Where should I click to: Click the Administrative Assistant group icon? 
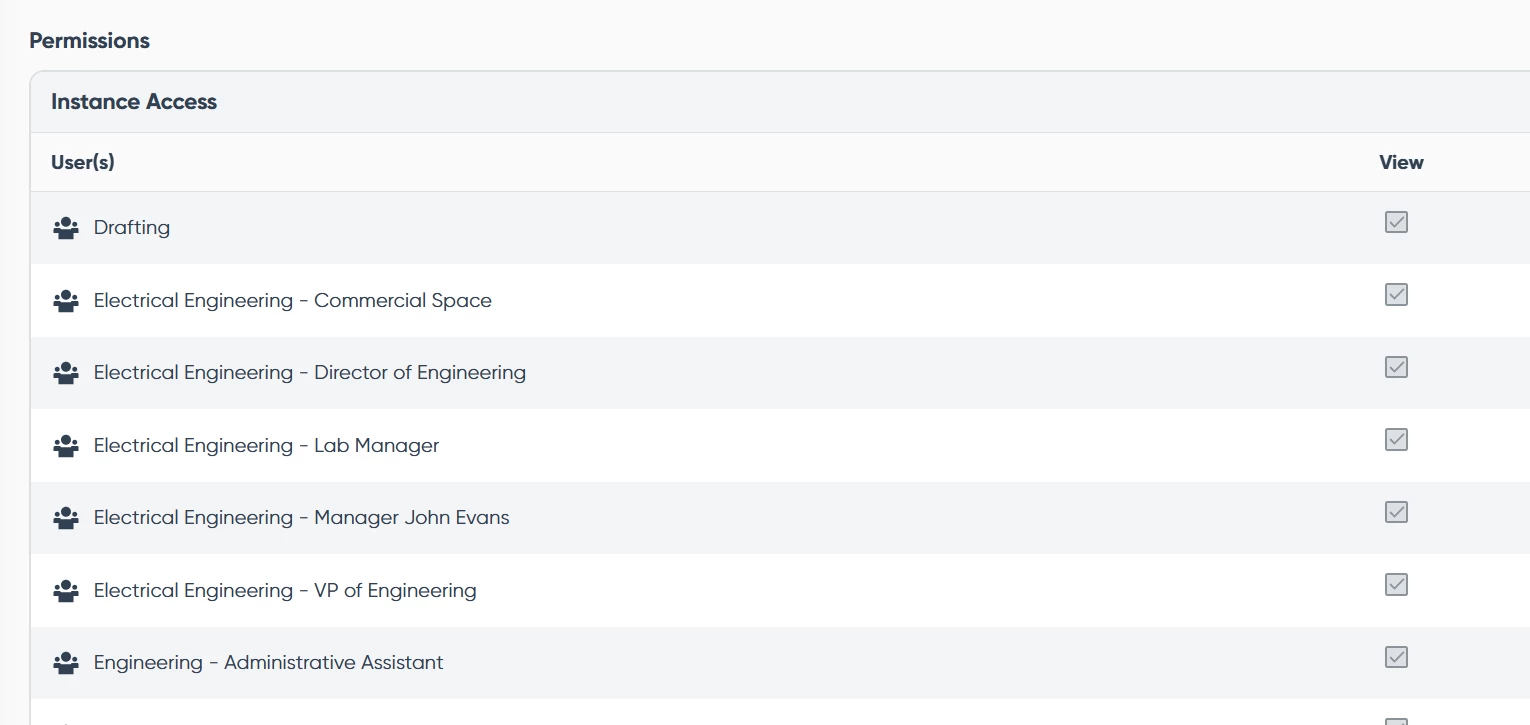click(x=66, y=663)
